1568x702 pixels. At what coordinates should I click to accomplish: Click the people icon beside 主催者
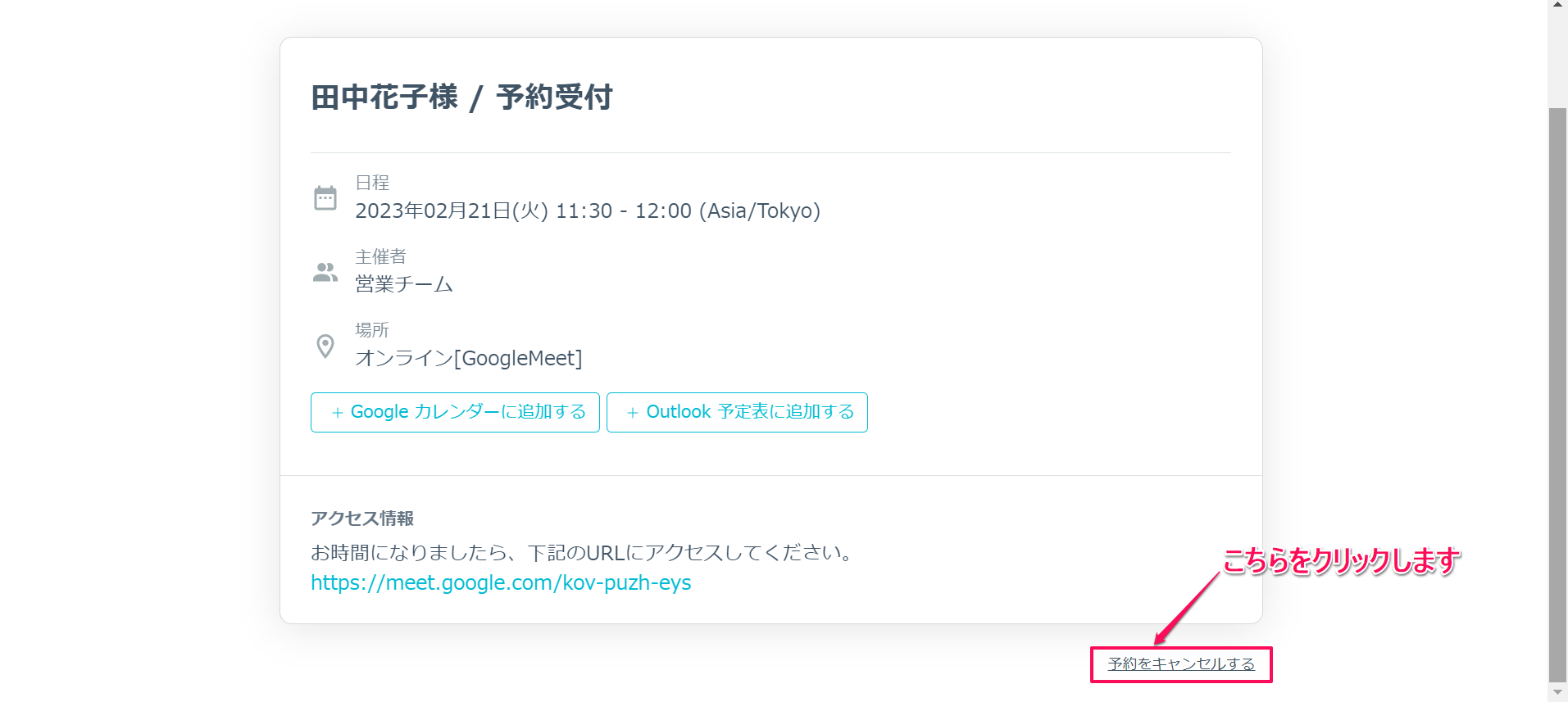[x=325, y=272]
